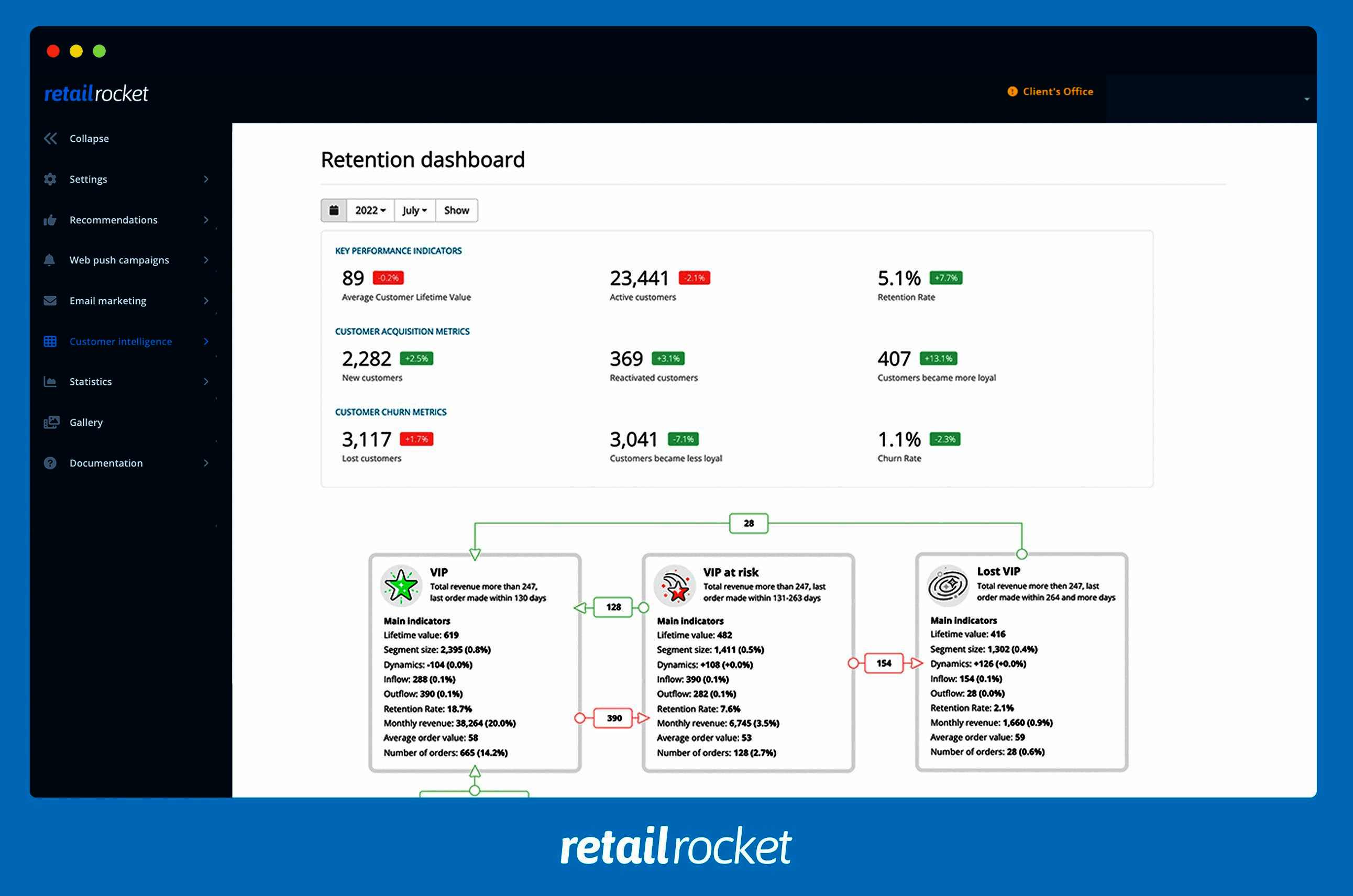Expand the Settings sidebar chevron
The height and width of the screenshot is (896, 1353).
[x=206, y=179]
